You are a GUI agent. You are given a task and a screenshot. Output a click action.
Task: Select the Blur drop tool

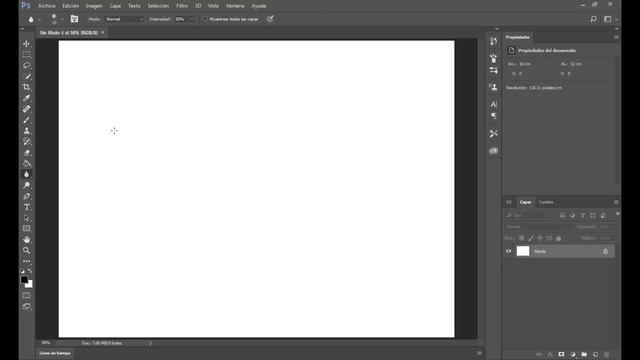click(x=27, y=174)
